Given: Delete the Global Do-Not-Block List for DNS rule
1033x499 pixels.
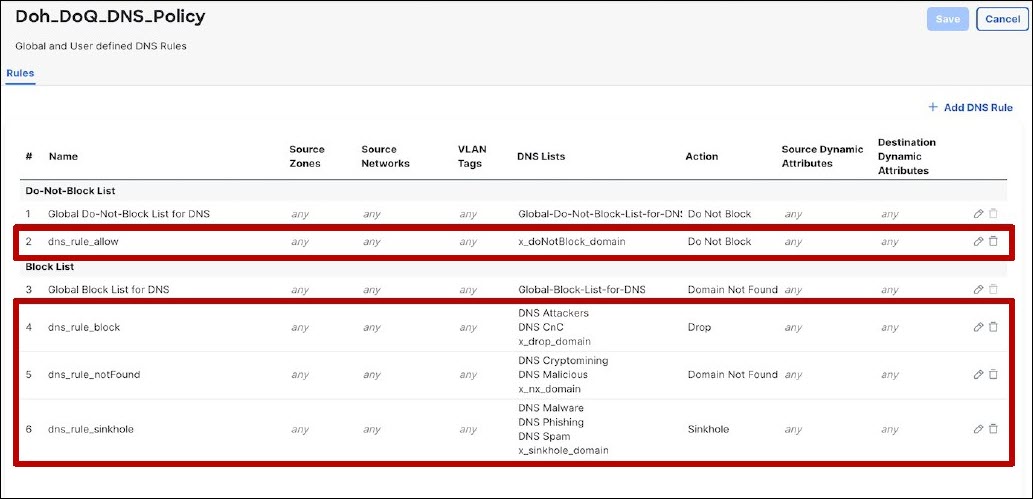Looking at the screenshot, I should click(993, 214).
